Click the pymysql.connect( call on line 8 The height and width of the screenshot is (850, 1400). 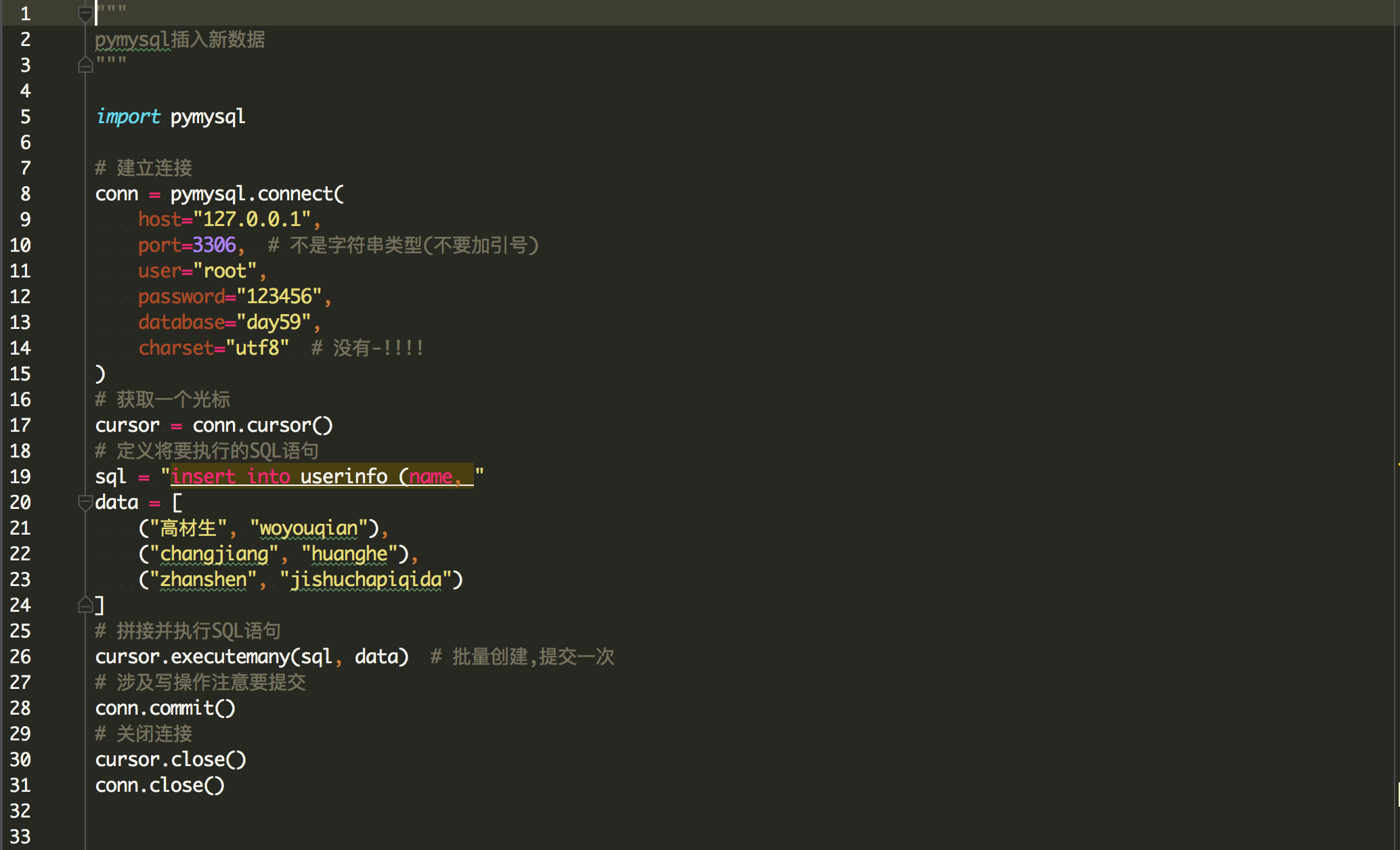(257, 194)
